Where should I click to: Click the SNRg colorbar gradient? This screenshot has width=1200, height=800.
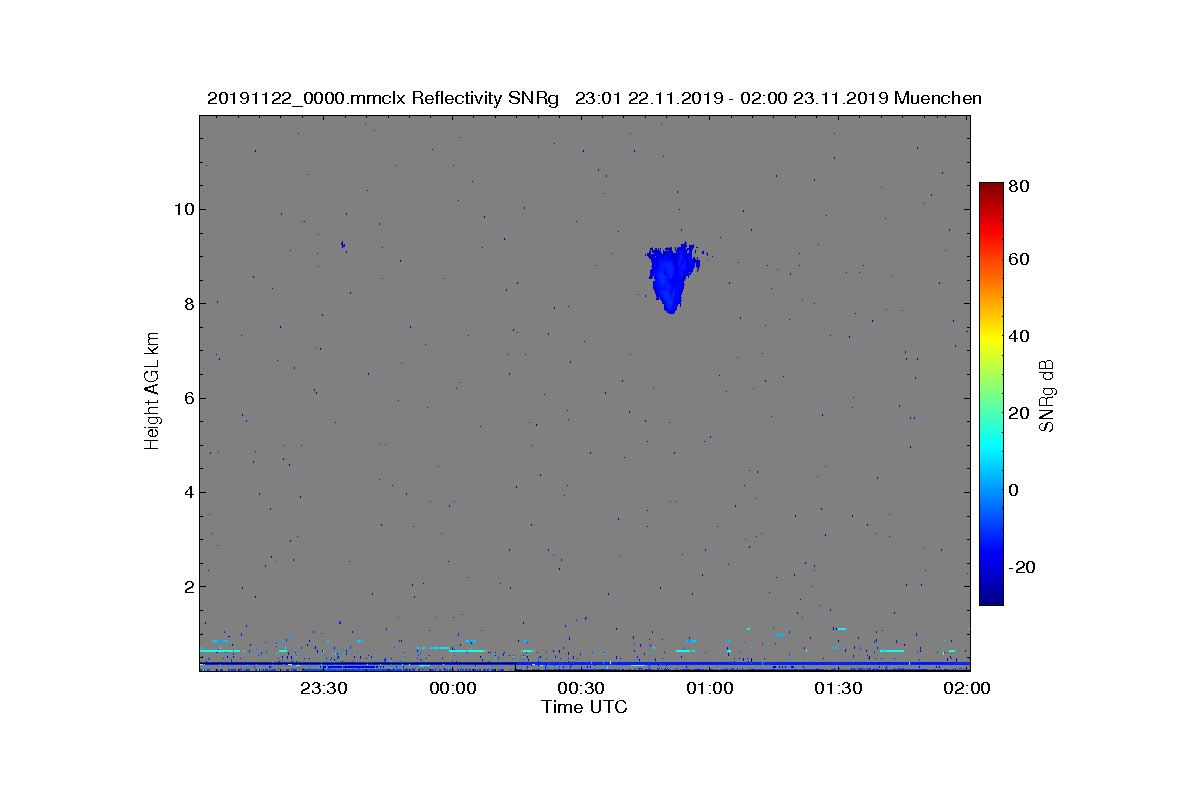[991, 394]
